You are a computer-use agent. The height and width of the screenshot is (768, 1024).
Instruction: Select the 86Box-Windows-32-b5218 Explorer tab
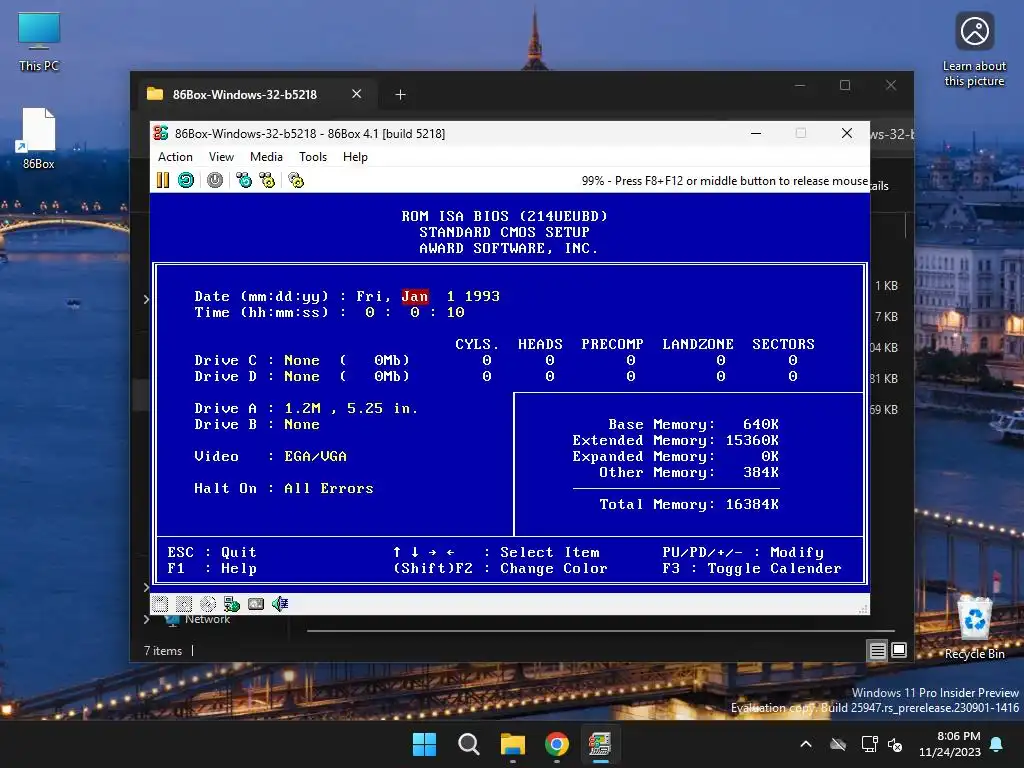(245, 95)
